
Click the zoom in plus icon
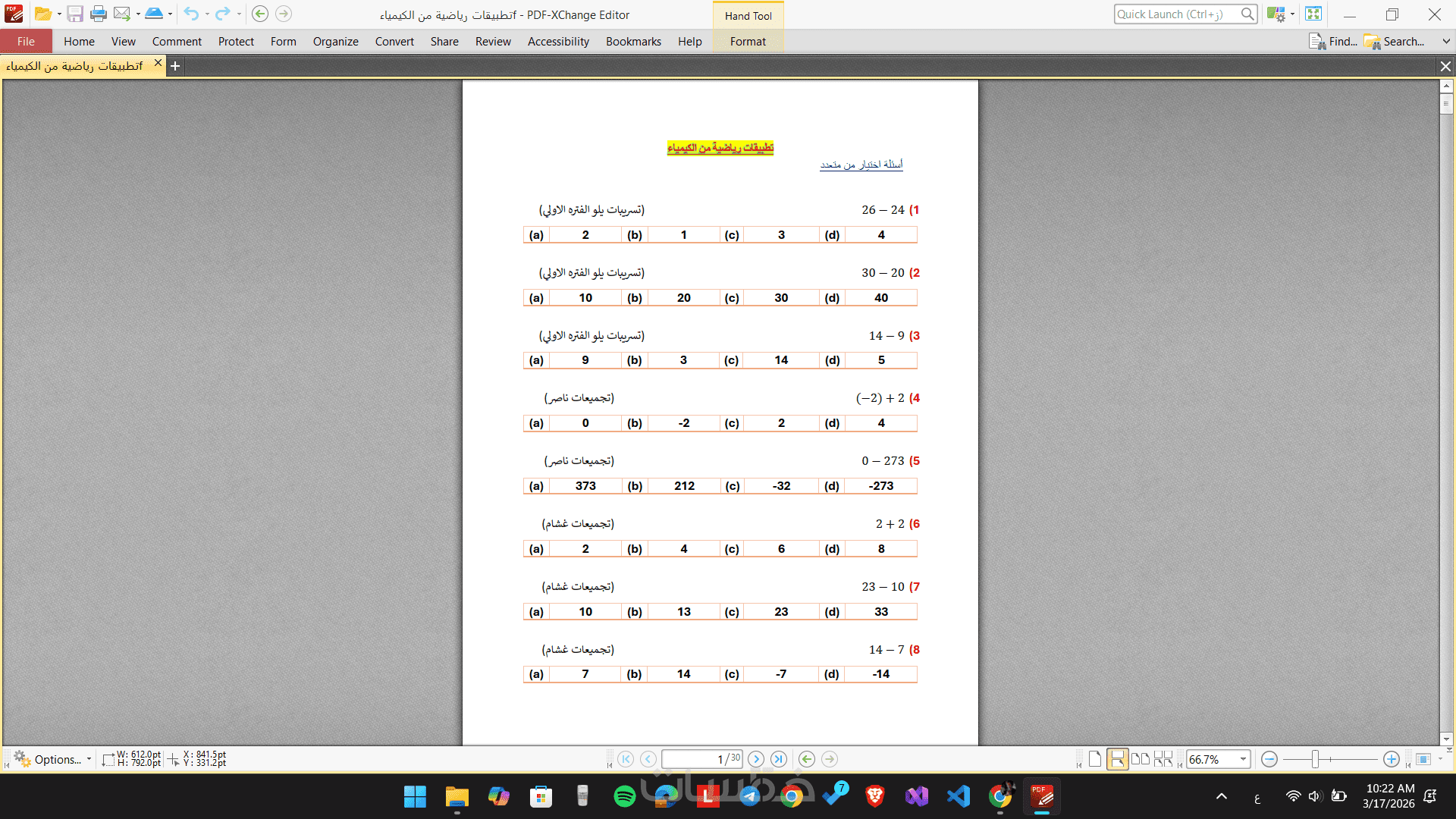(1392, 759)
